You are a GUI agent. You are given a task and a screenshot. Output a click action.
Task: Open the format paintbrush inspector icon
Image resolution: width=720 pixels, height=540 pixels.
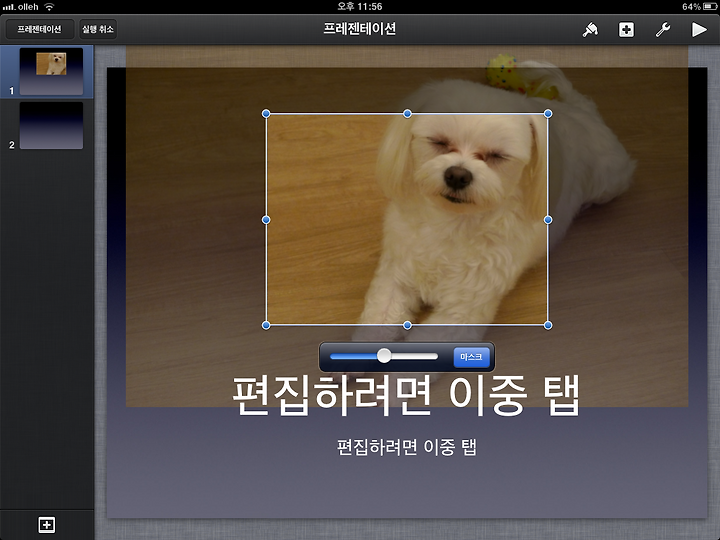[590, 30]
